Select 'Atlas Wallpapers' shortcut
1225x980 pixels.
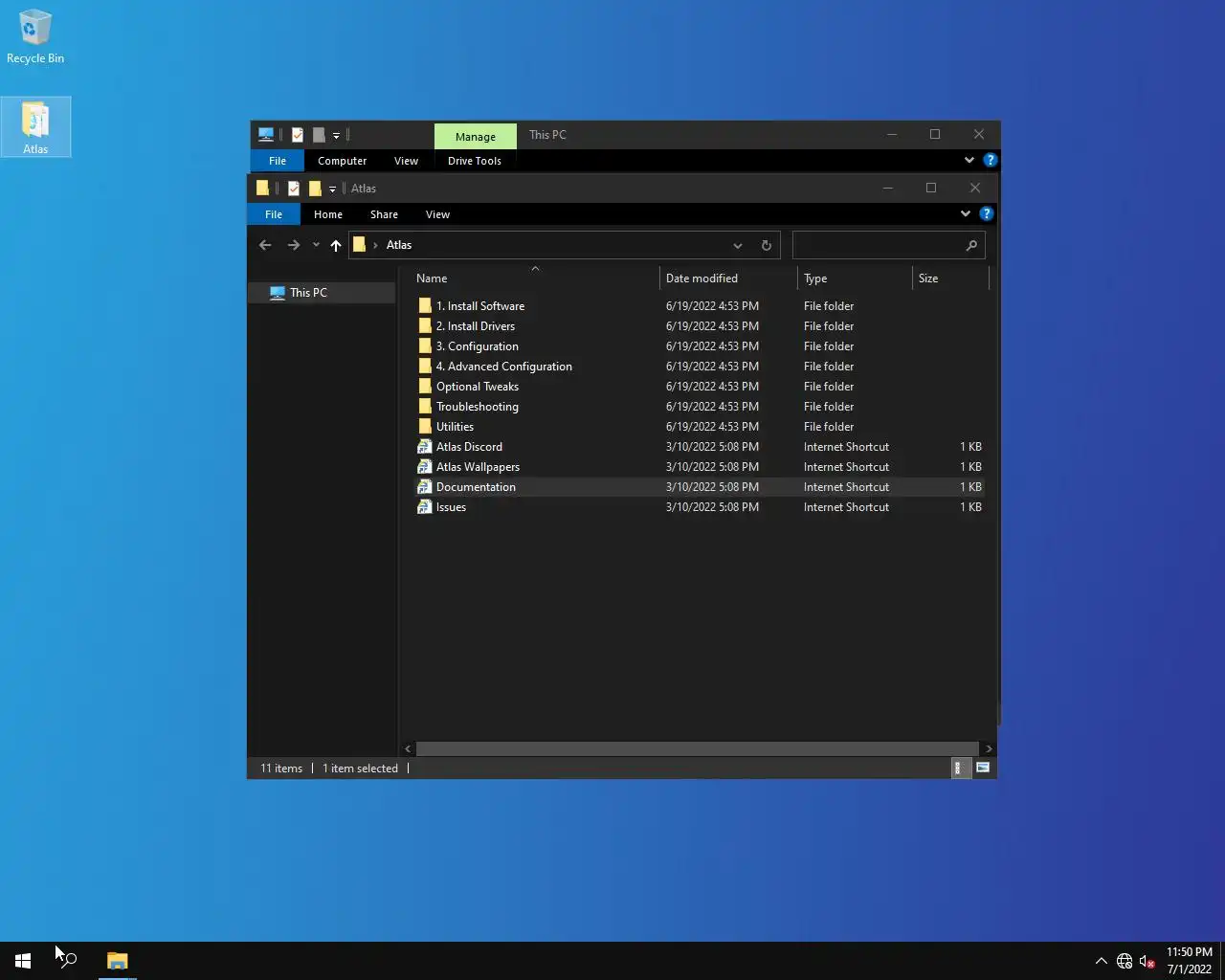(x=700, y=467)
